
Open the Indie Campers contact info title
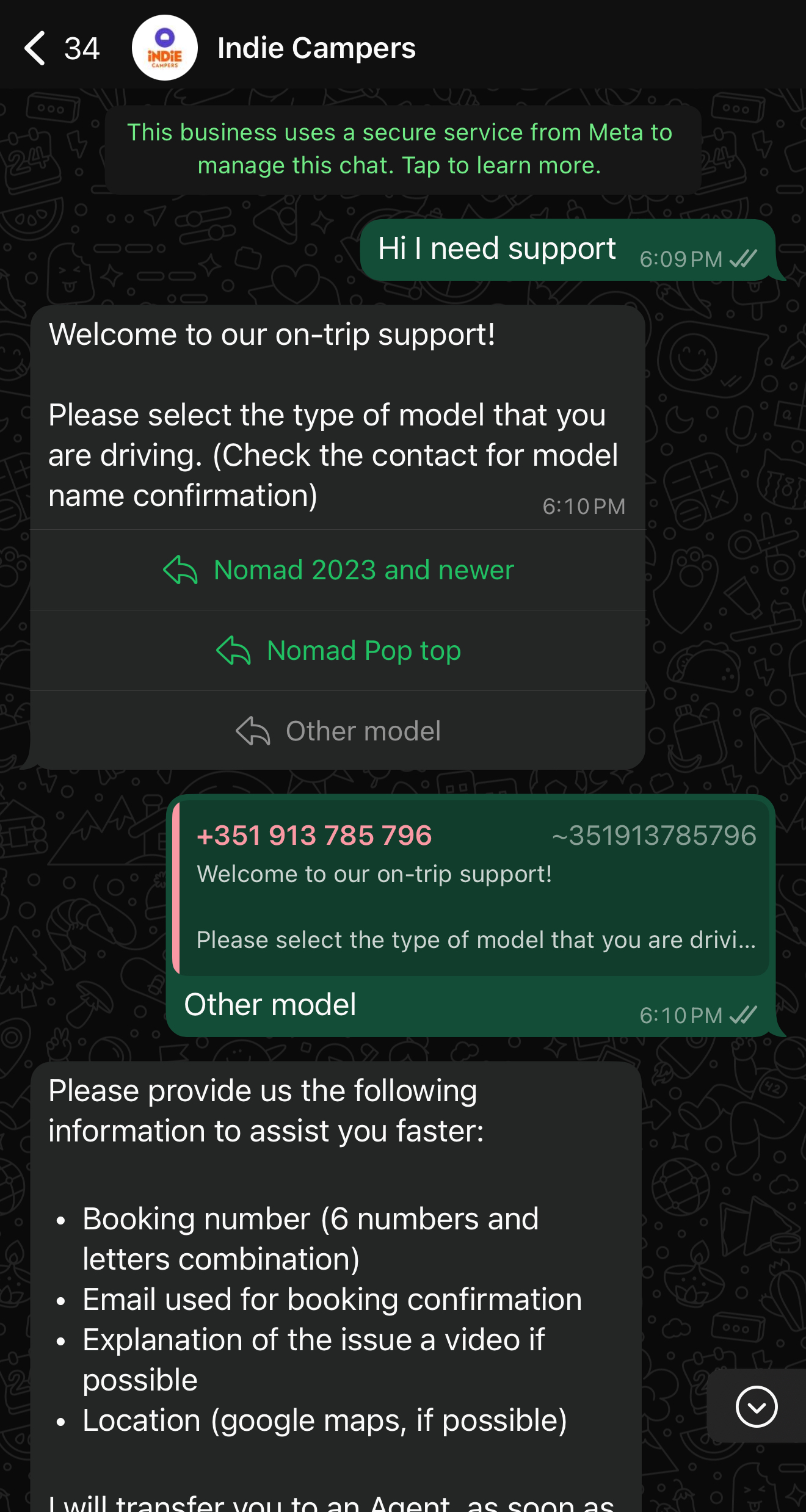pos(316,48)
